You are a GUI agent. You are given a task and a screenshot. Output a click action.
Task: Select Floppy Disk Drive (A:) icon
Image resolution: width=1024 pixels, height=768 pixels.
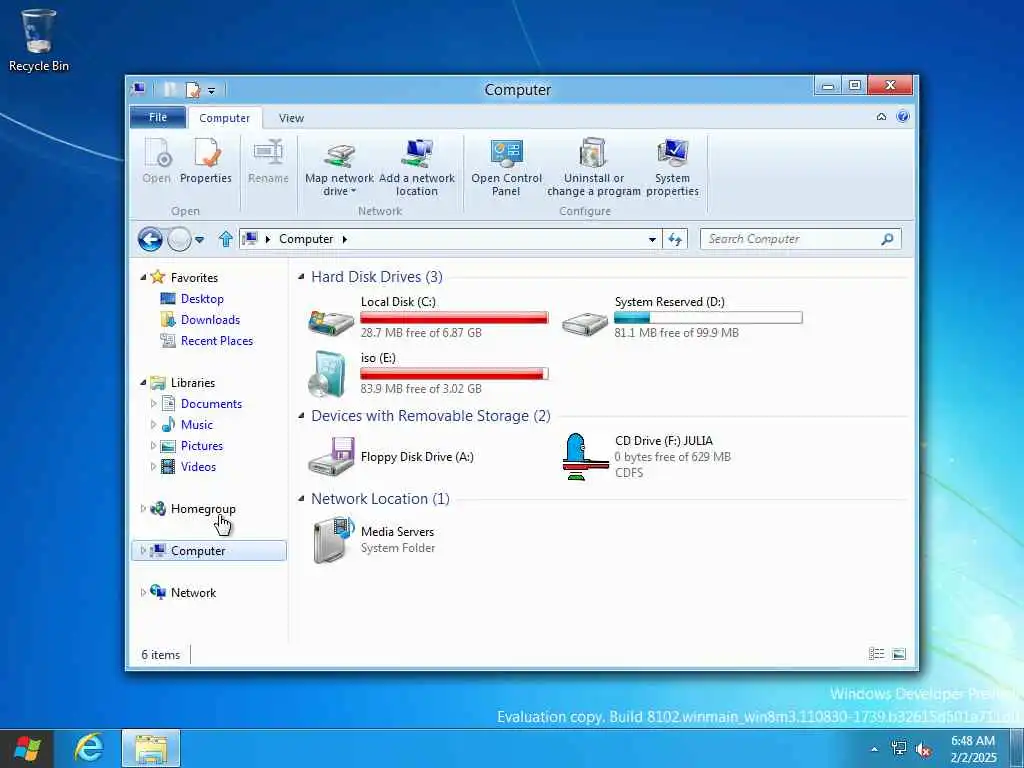click(331, 456)
